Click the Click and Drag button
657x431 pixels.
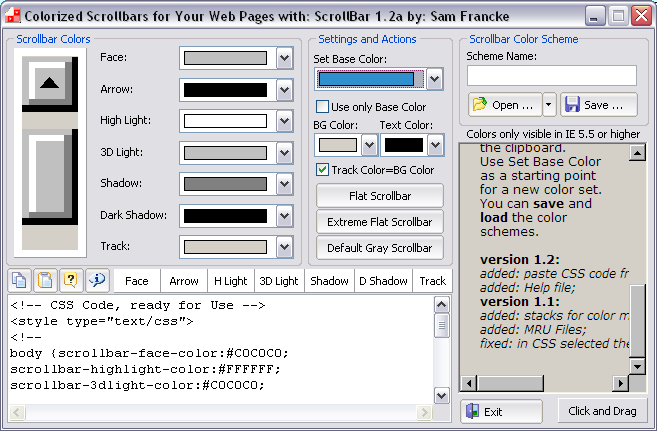602,411
